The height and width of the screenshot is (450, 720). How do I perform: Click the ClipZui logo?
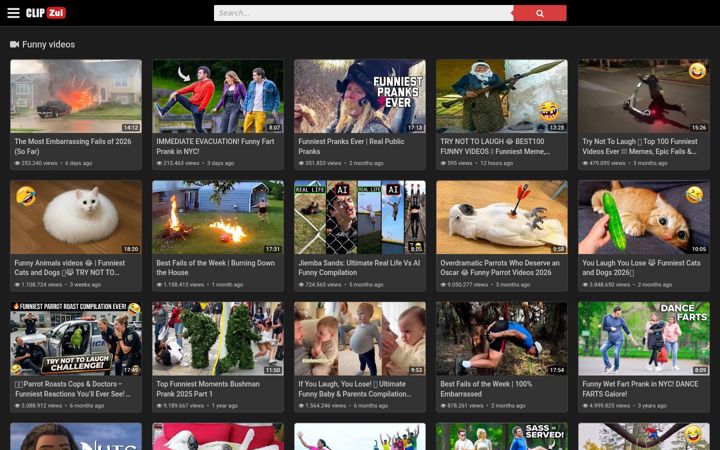point(46,13)
